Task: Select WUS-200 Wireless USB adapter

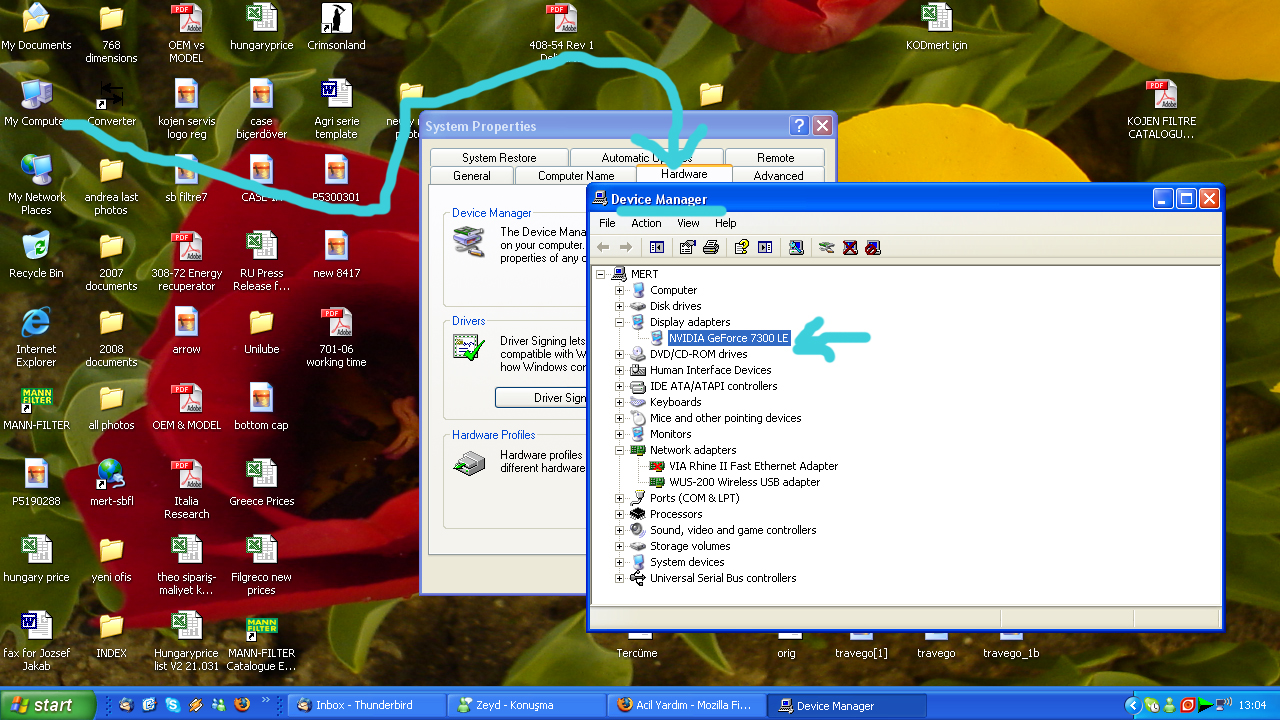Action: point(745,482)
